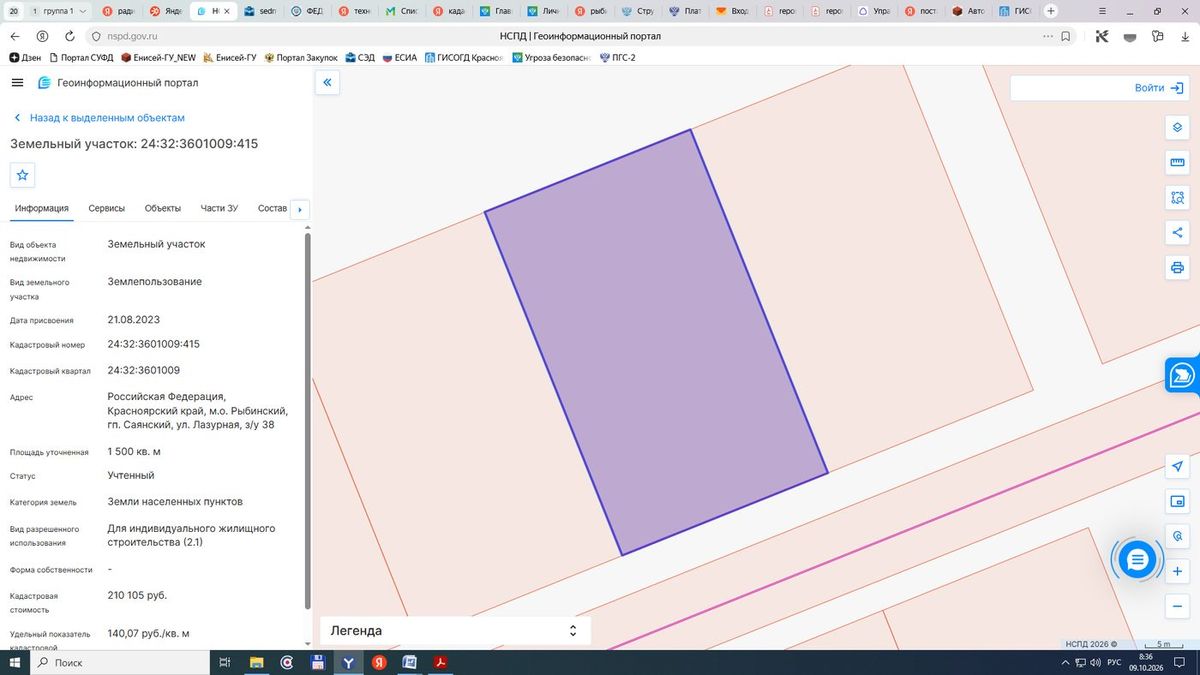Image resolution: width=1200 pixels, height=675 pixels.
Task: Open the Состав tab
Action: 272,208
